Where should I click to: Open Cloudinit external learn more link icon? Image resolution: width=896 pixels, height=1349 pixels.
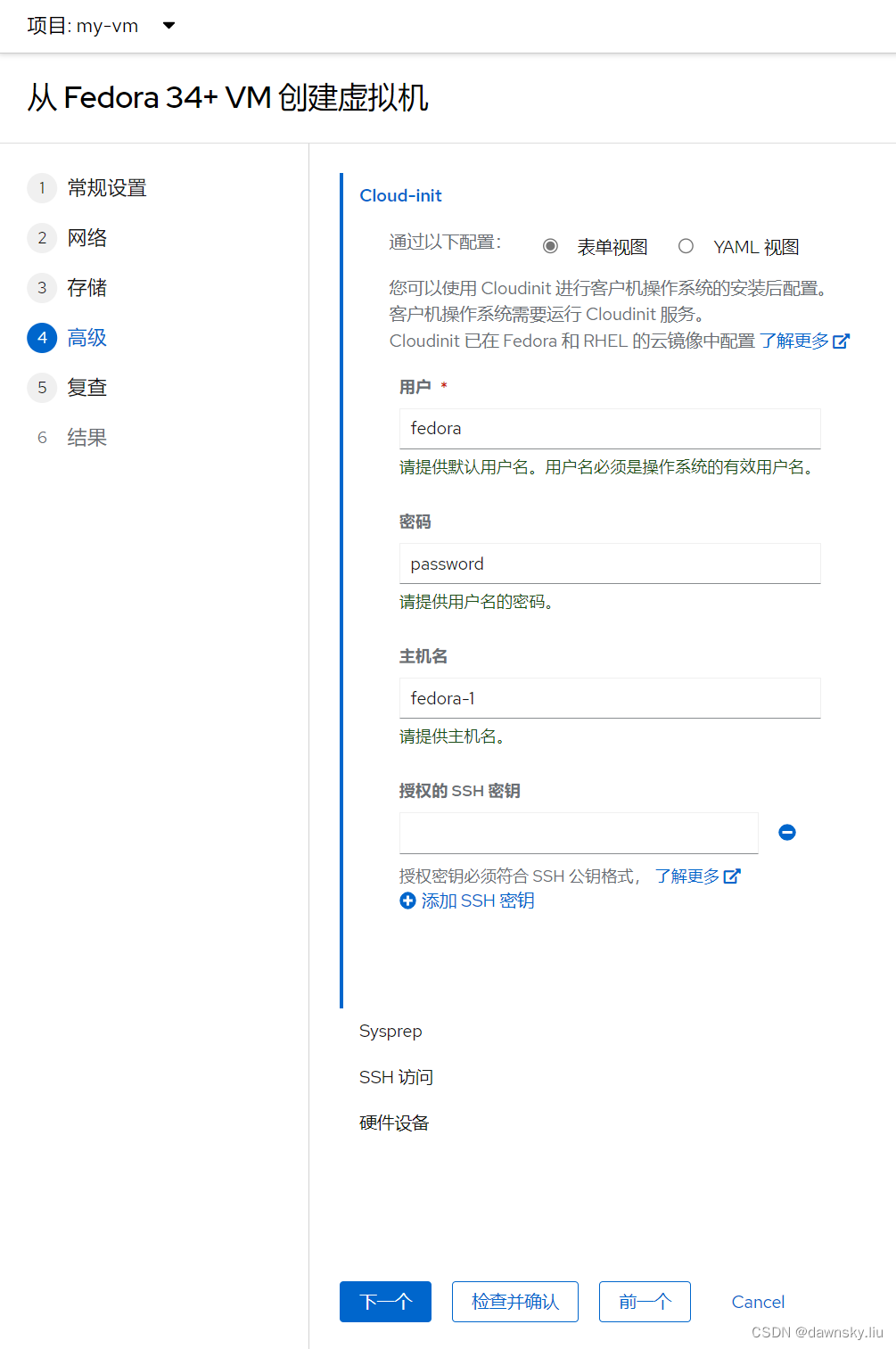pyautogui.click(x=842, y=341)
